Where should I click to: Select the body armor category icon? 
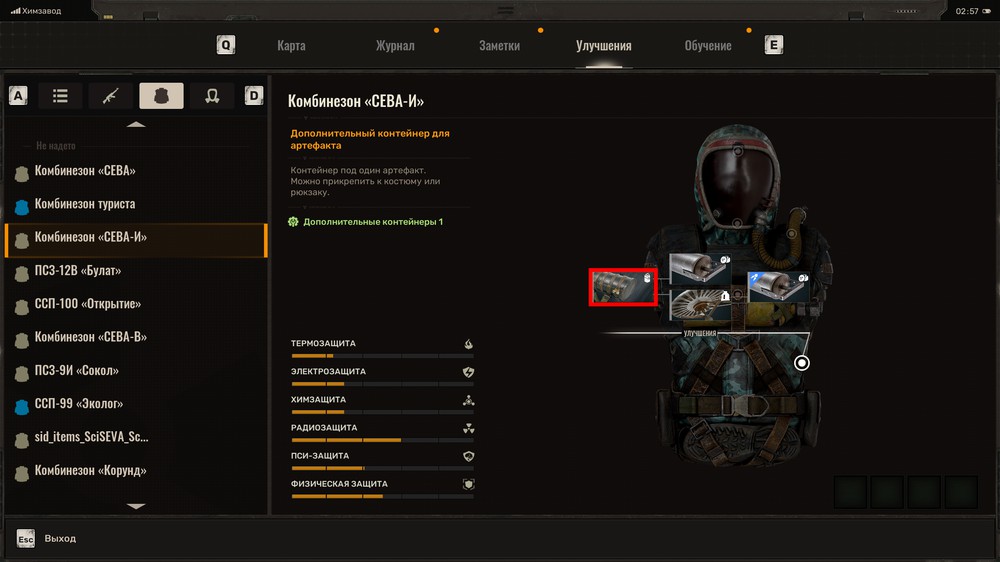(x=161, y=96)
